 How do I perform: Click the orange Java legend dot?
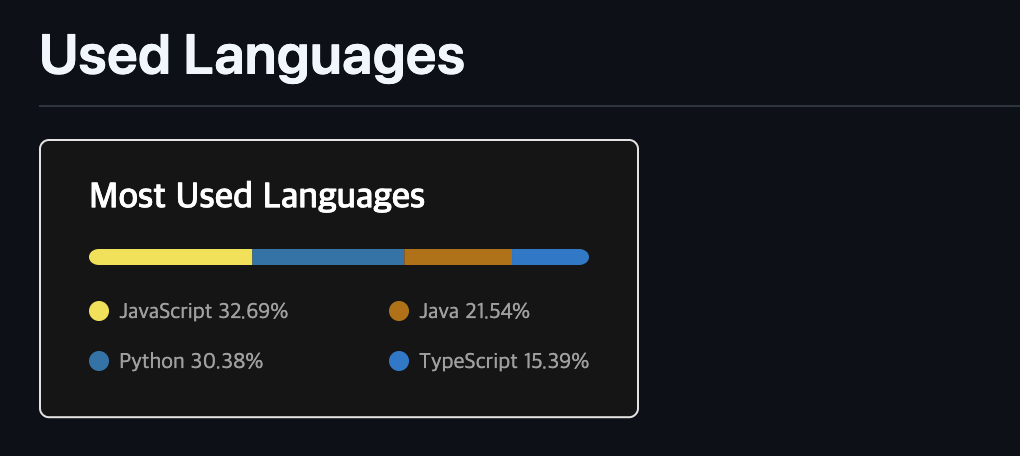pyautogui.click(x=399, y=311)
